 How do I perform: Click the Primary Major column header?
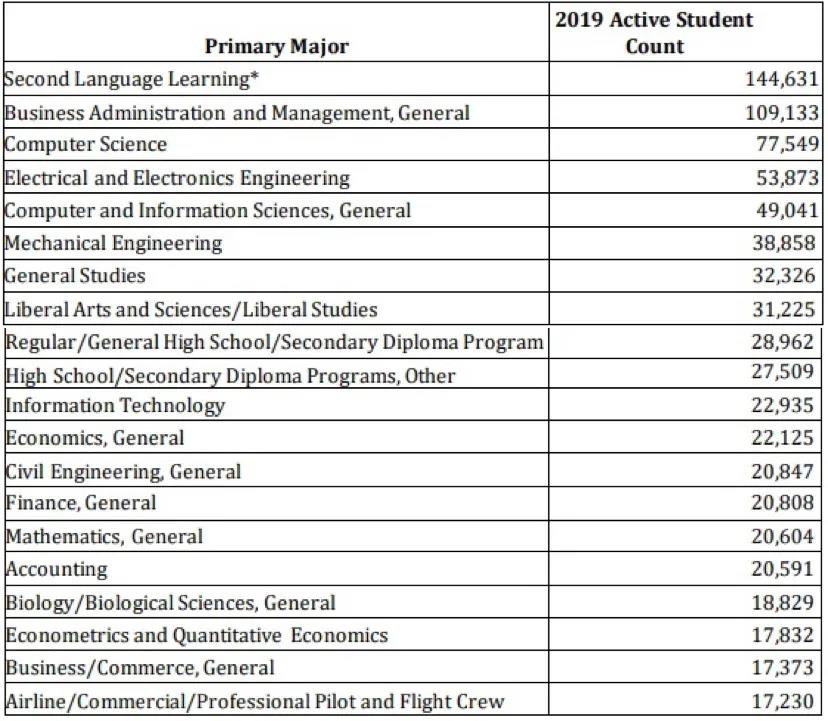277,47
